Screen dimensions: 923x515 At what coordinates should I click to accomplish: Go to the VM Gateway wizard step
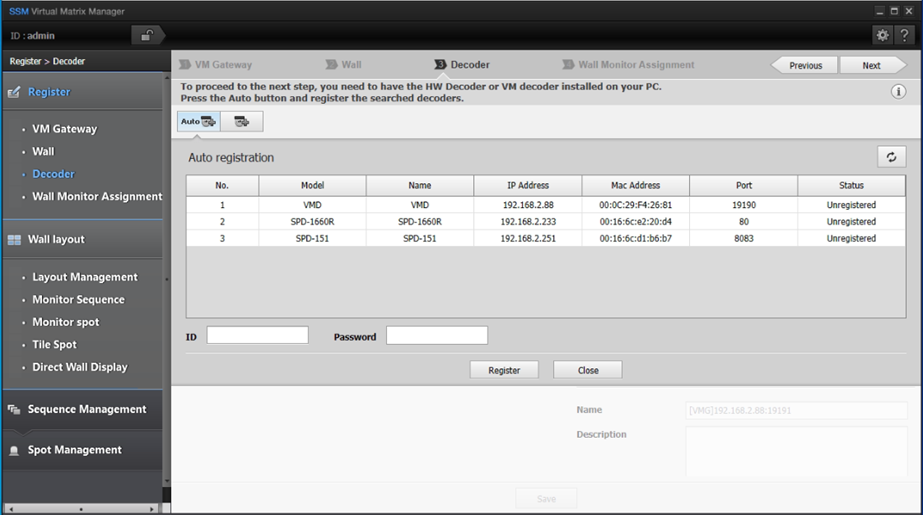pos(216,65)
